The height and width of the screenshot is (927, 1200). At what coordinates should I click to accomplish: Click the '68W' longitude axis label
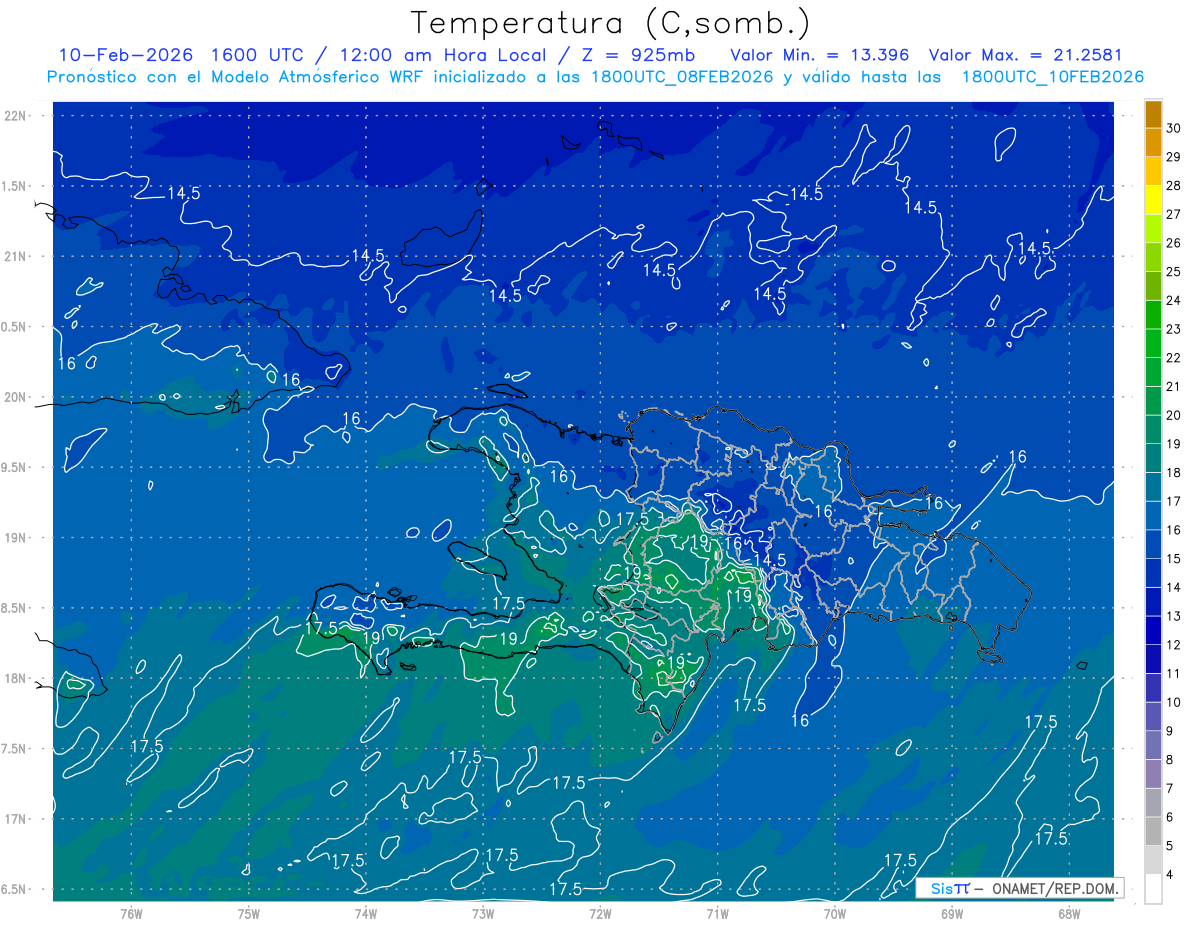pos(1069,914)
